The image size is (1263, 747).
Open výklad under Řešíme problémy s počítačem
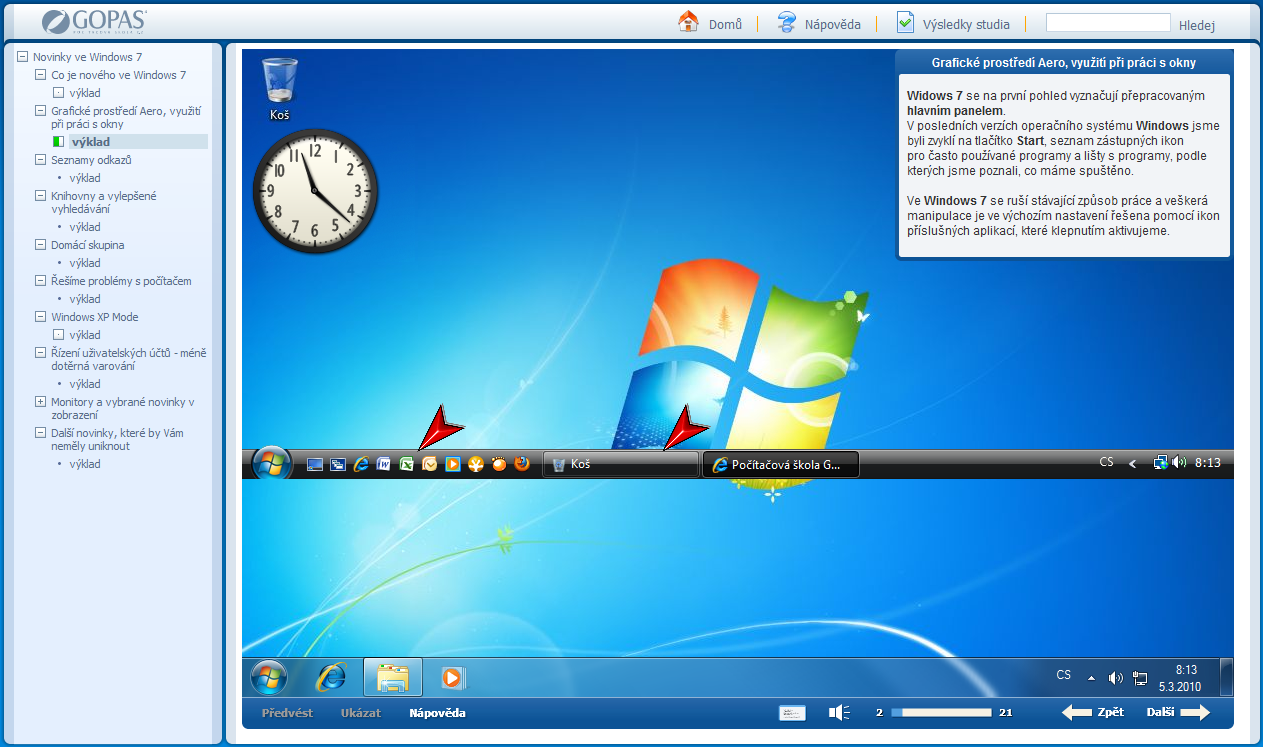tap(85, 299)
